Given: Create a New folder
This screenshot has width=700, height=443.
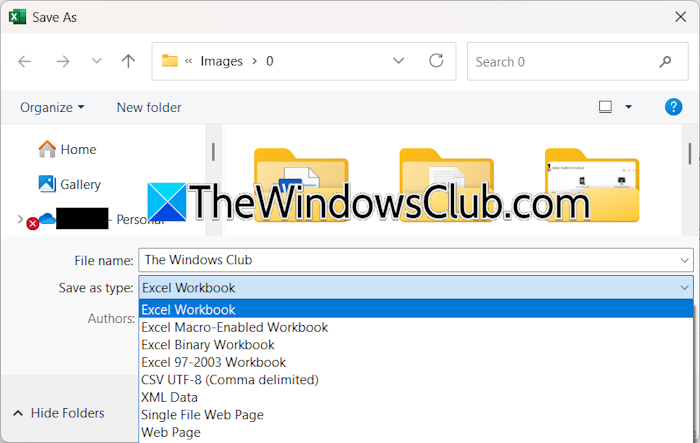Looking at the screenshot, I should 149,108.
